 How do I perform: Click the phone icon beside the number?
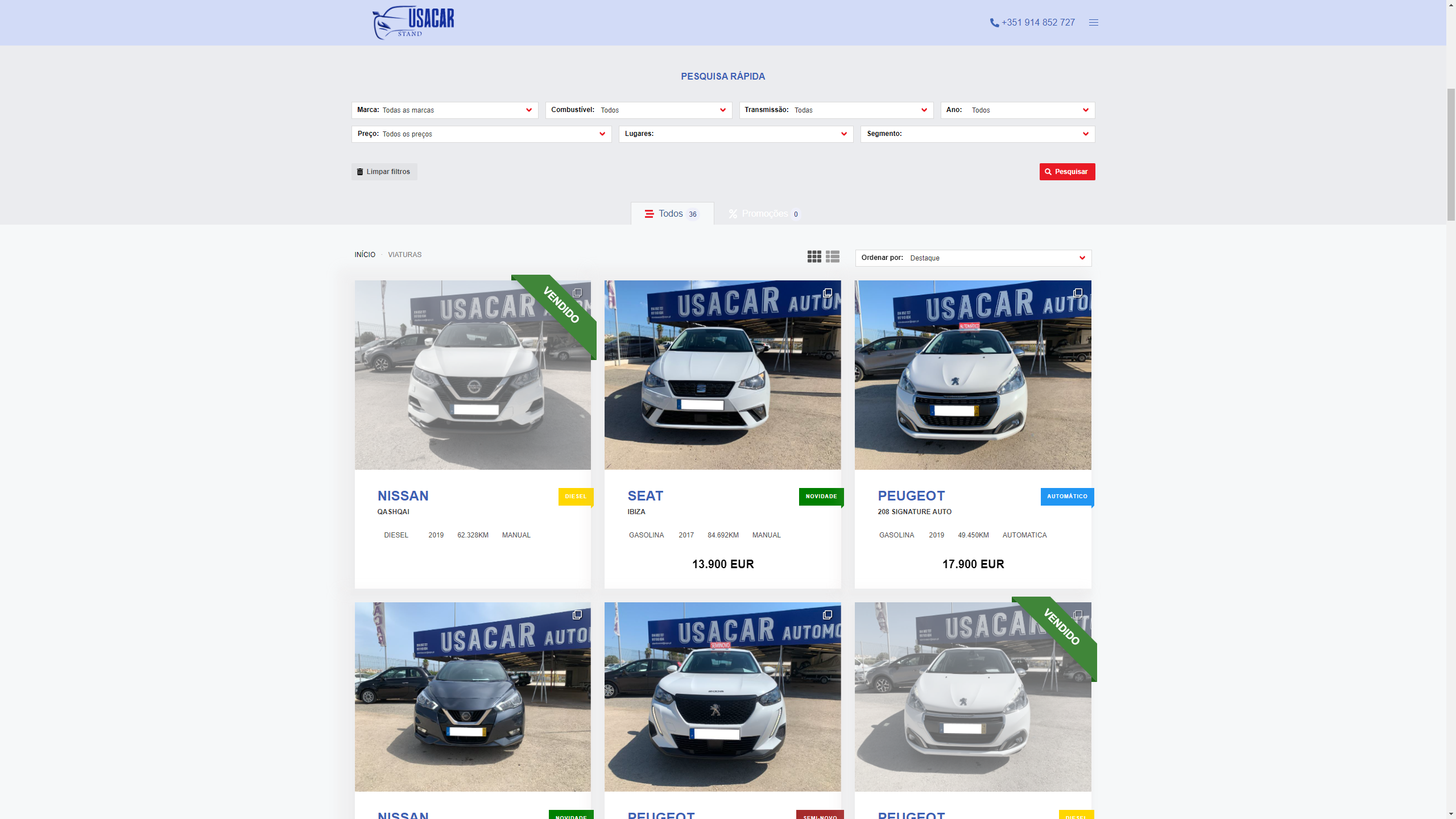[994, 23]
